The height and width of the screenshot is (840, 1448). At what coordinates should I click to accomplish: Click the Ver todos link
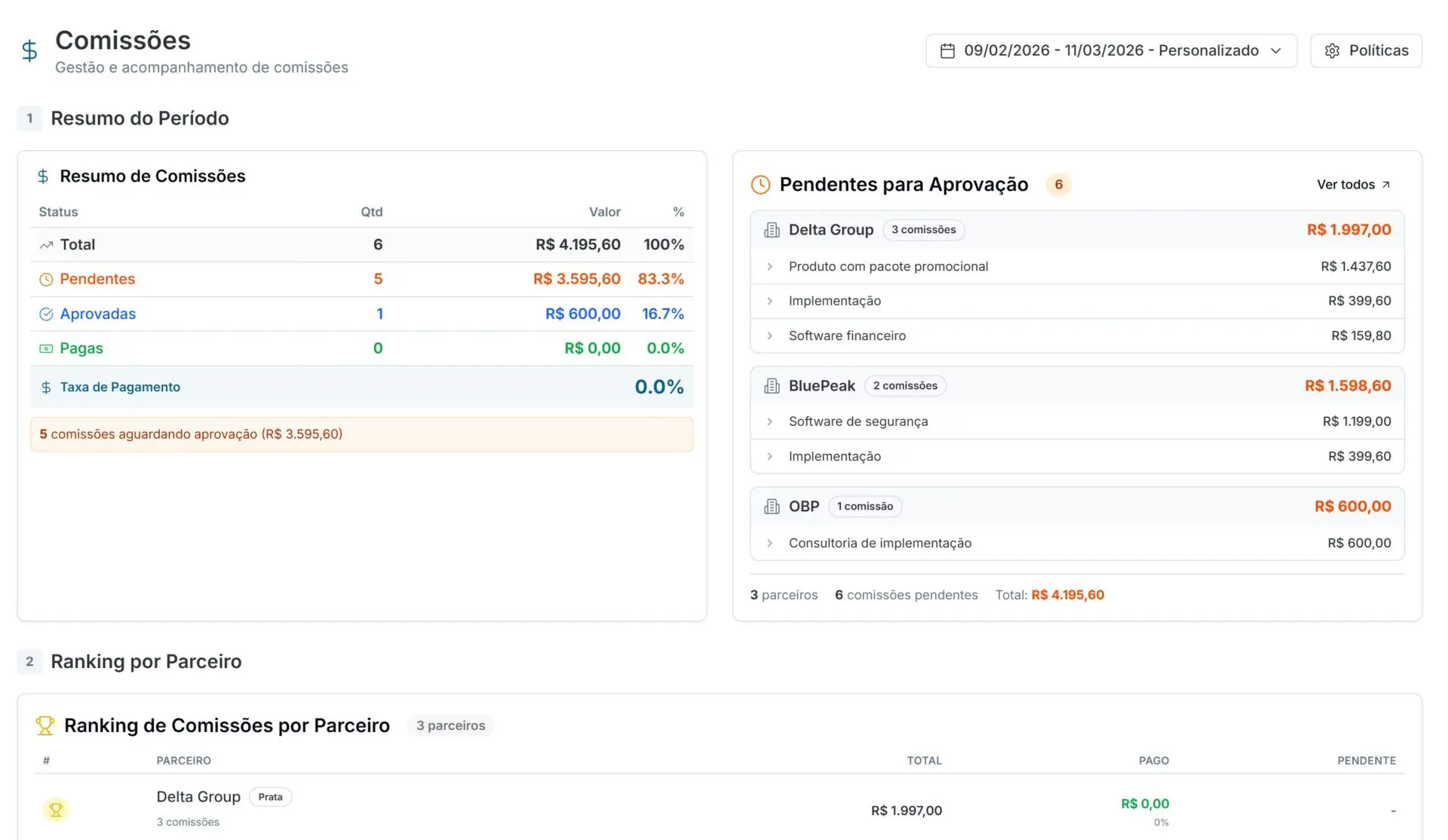[x=1354, y=185]
